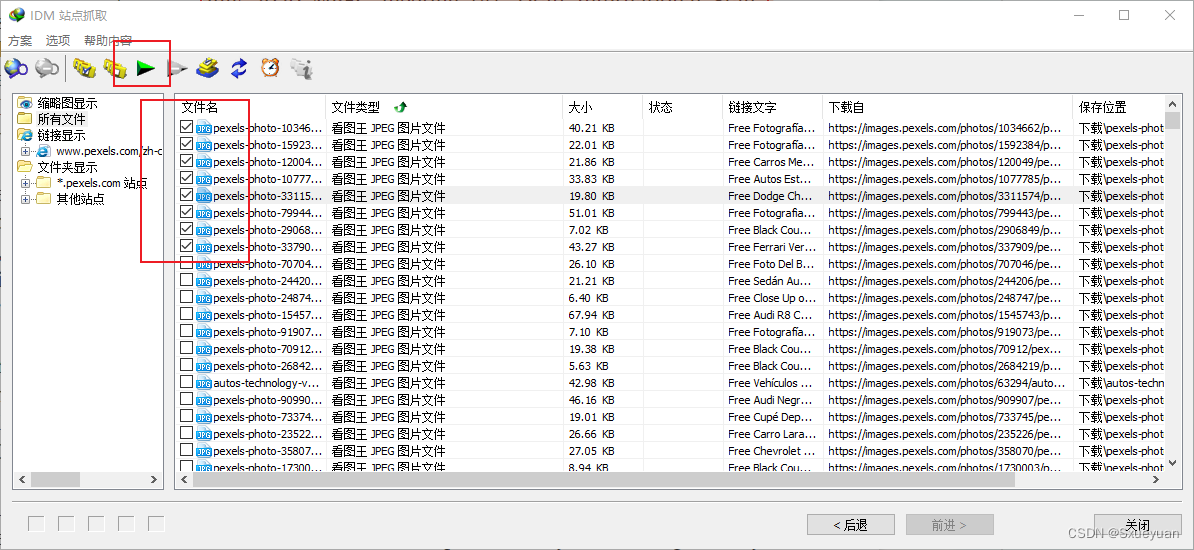The width and height of the screenshot is (1194, 550).
Task: Sort by the 状态 column header
Action: (682, 107)
